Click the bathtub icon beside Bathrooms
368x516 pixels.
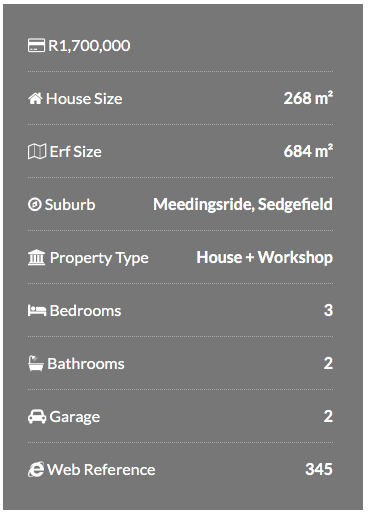(x=36, y=363)
